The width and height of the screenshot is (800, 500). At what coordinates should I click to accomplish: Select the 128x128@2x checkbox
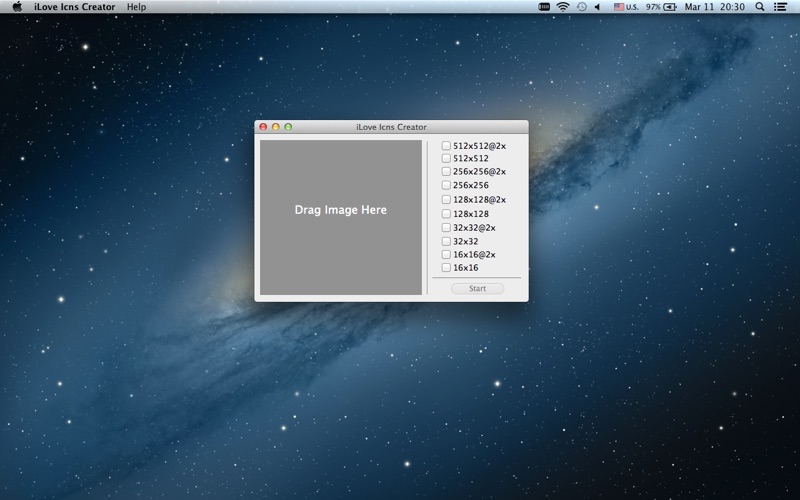tap(446, 199)
